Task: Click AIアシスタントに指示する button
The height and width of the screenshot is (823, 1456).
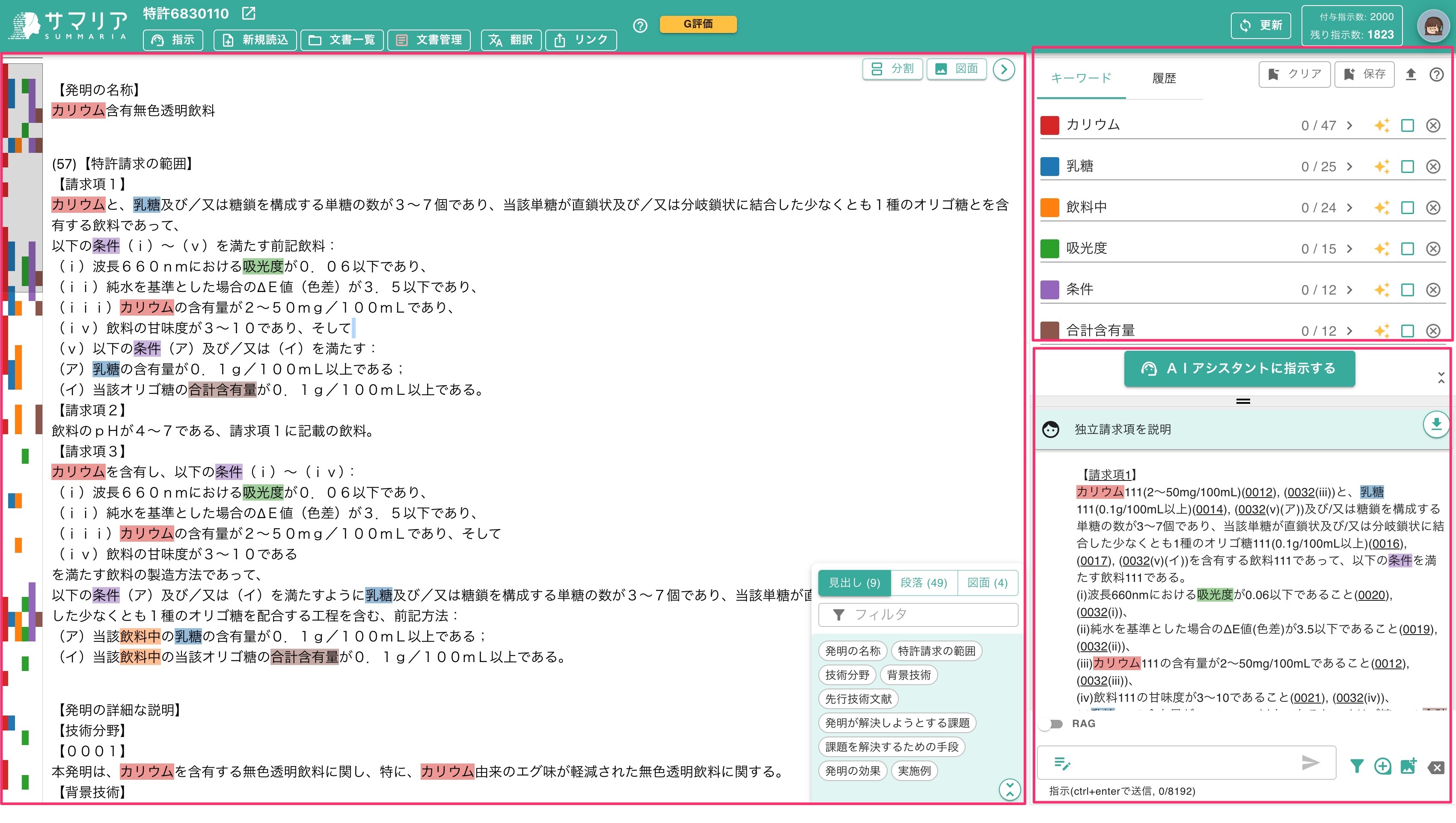Action: click(1239, 369)
